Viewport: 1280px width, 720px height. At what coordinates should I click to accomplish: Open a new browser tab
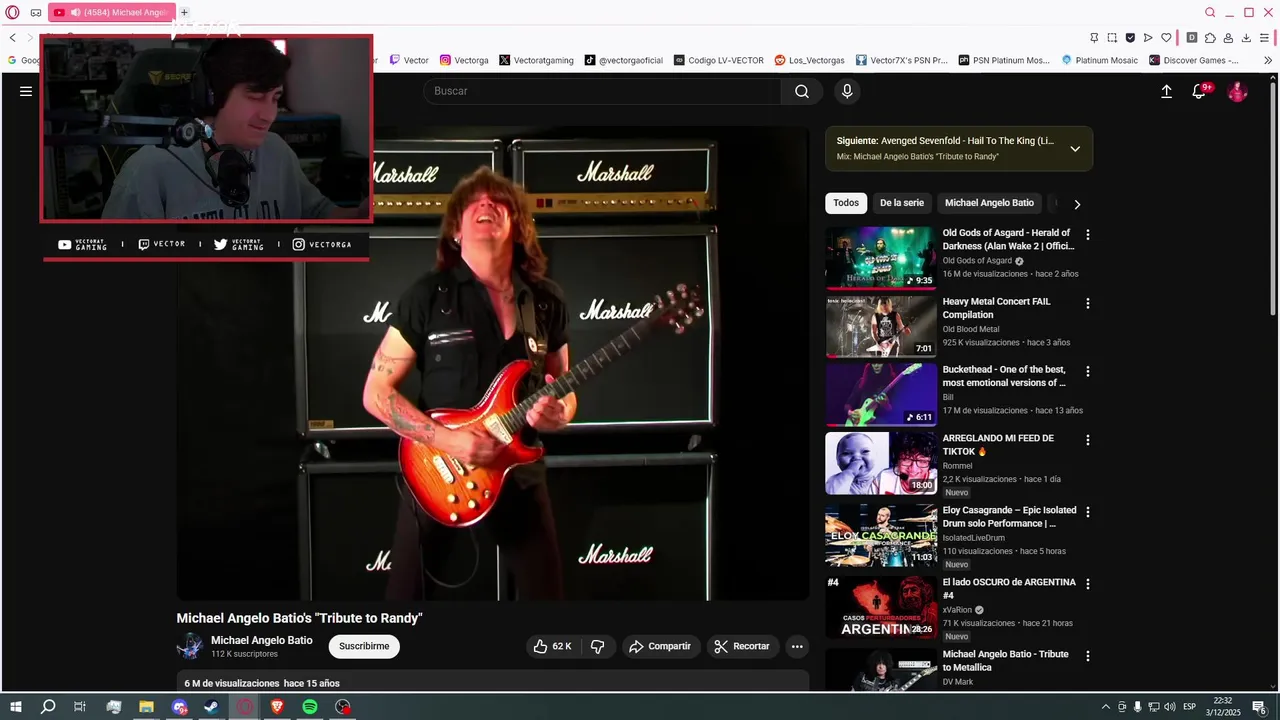[184, 12]
